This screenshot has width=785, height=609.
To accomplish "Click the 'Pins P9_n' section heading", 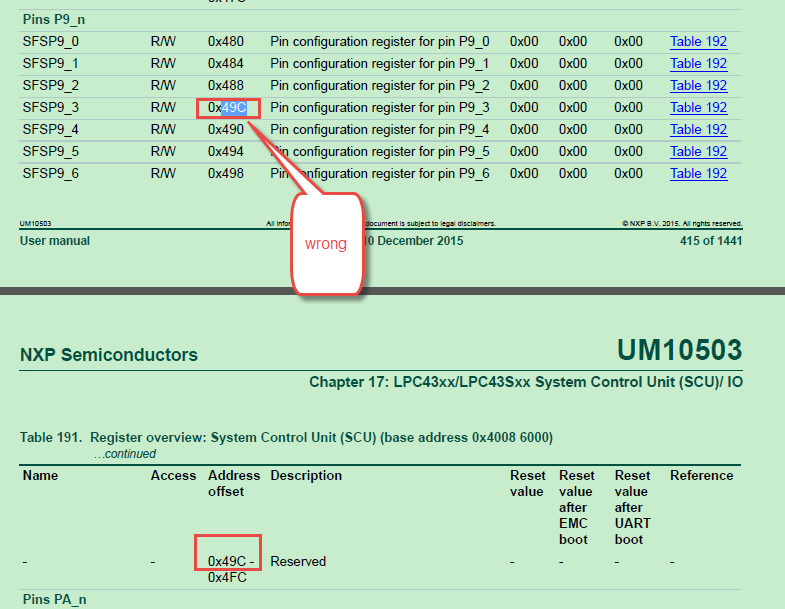I will click(x=54, y=20).
